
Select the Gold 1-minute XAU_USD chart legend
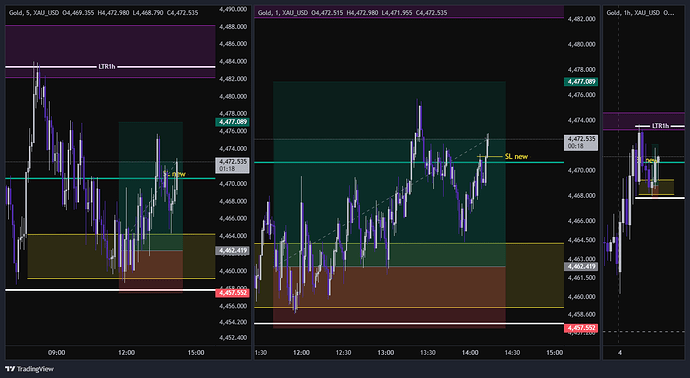[352, 13]
